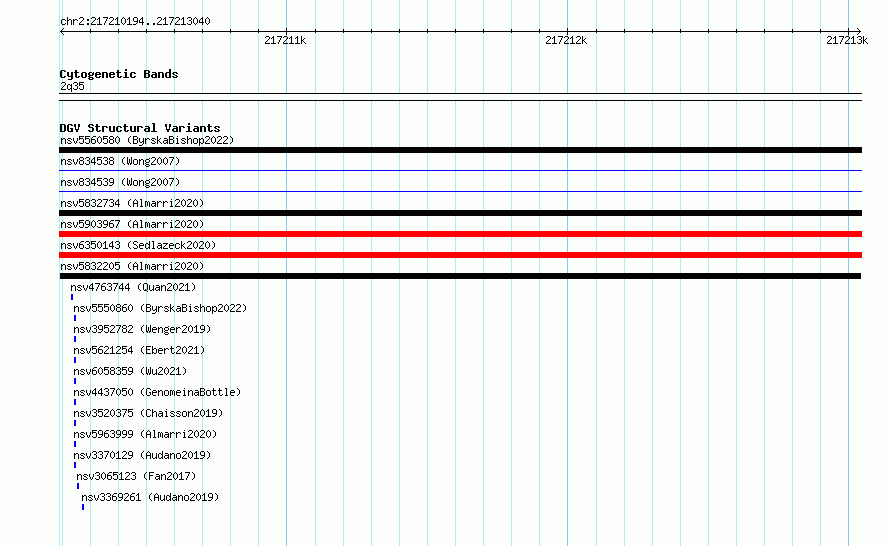
Task: Click the thin blue line under nsv834539
Action: (x=460, y=191)
